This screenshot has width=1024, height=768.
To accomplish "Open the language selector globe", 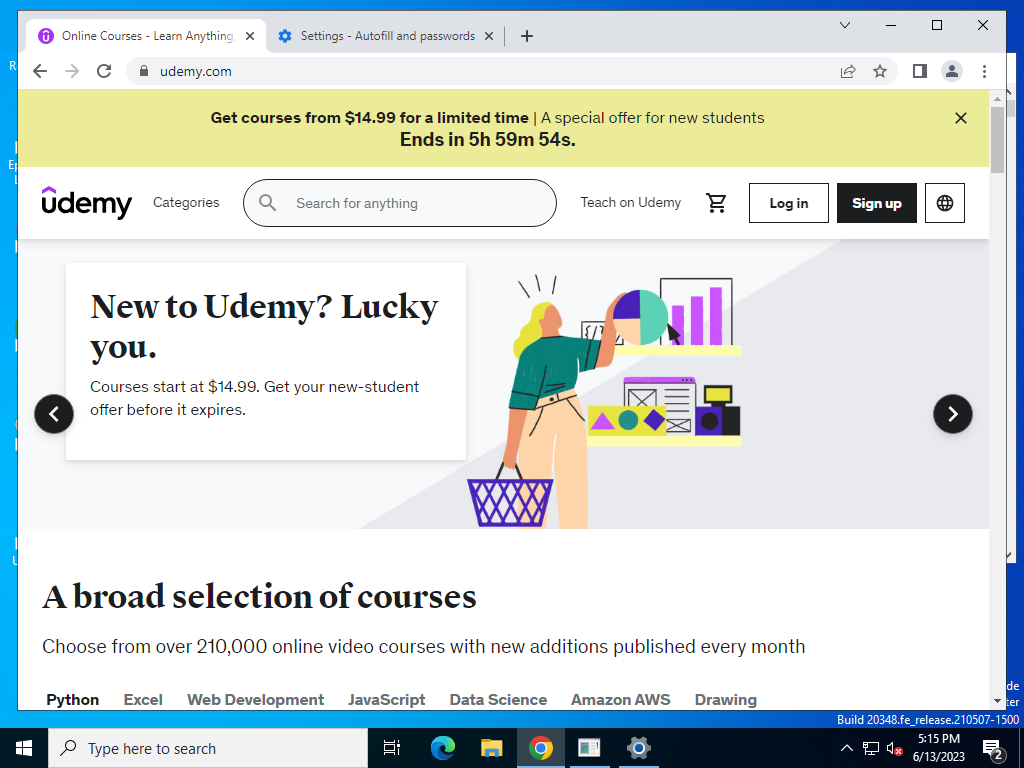I will [944, 203].
